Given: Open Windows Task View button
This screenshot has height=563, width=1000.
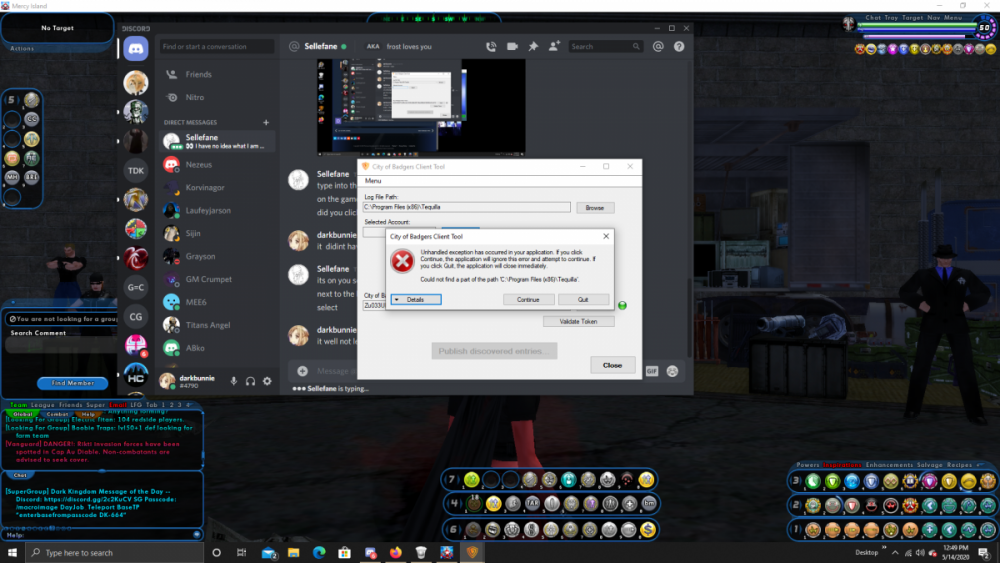Looking at the screenshot, I should (242, 553).
